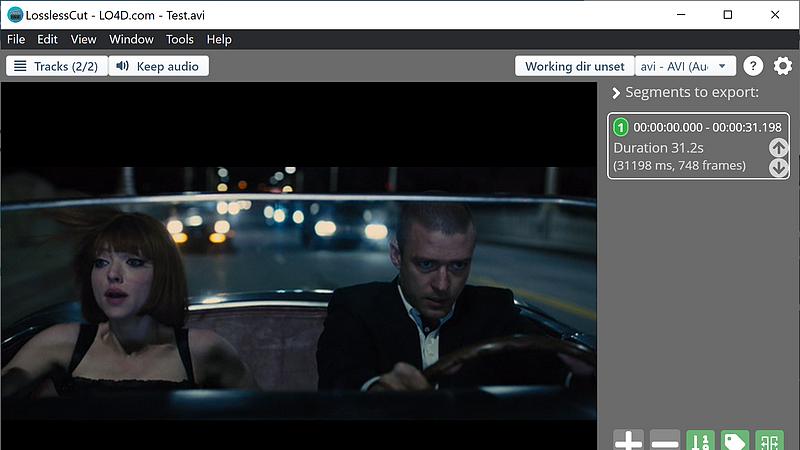The width and height of the screenshot is (800, 450).
Task: Maximize the LosslessCut window
Action: pyautogui.click(x=728, y=15)
